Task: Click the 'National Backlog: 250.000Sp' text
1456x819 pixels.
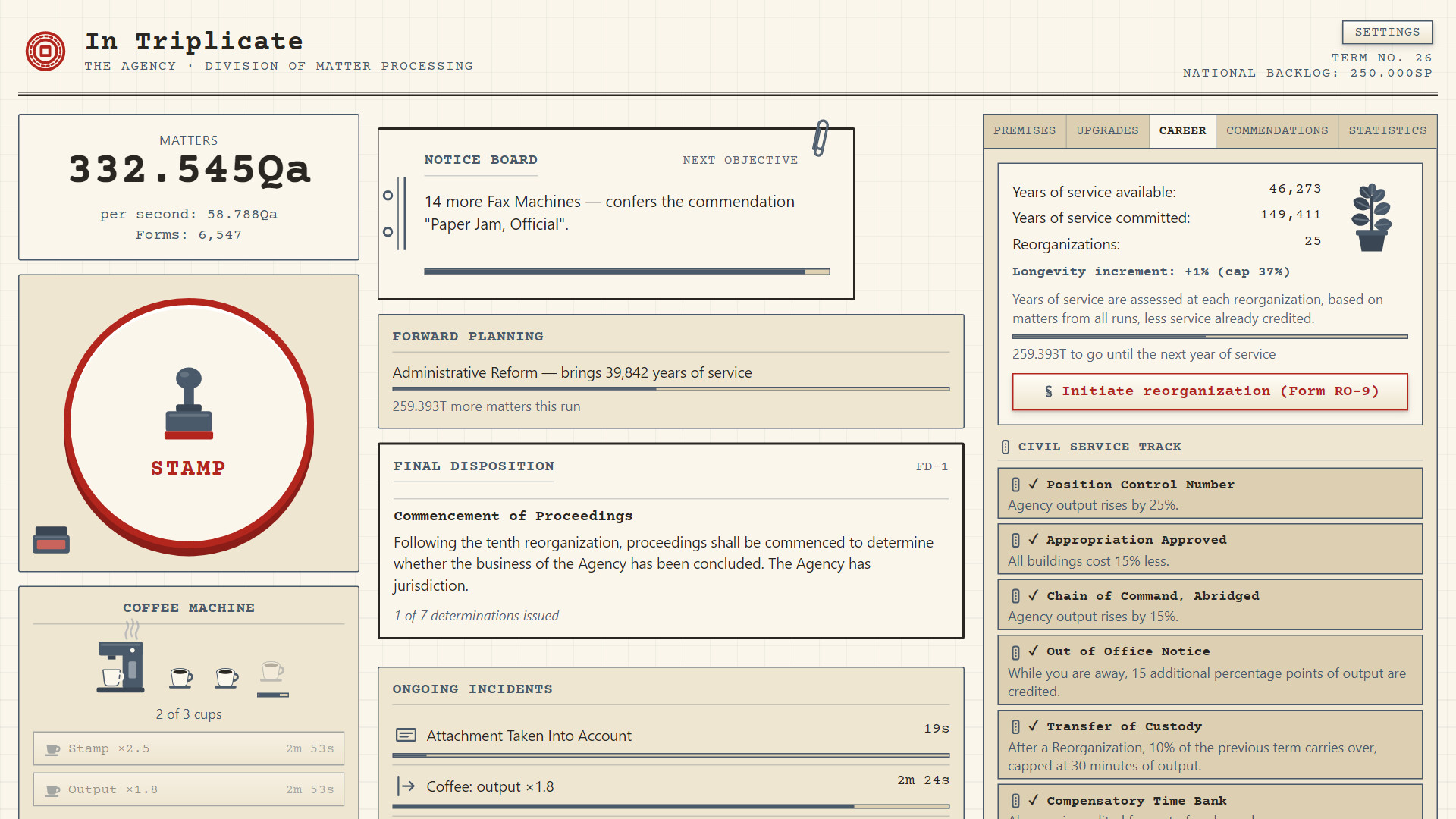Action: [x=1307, y=73]
